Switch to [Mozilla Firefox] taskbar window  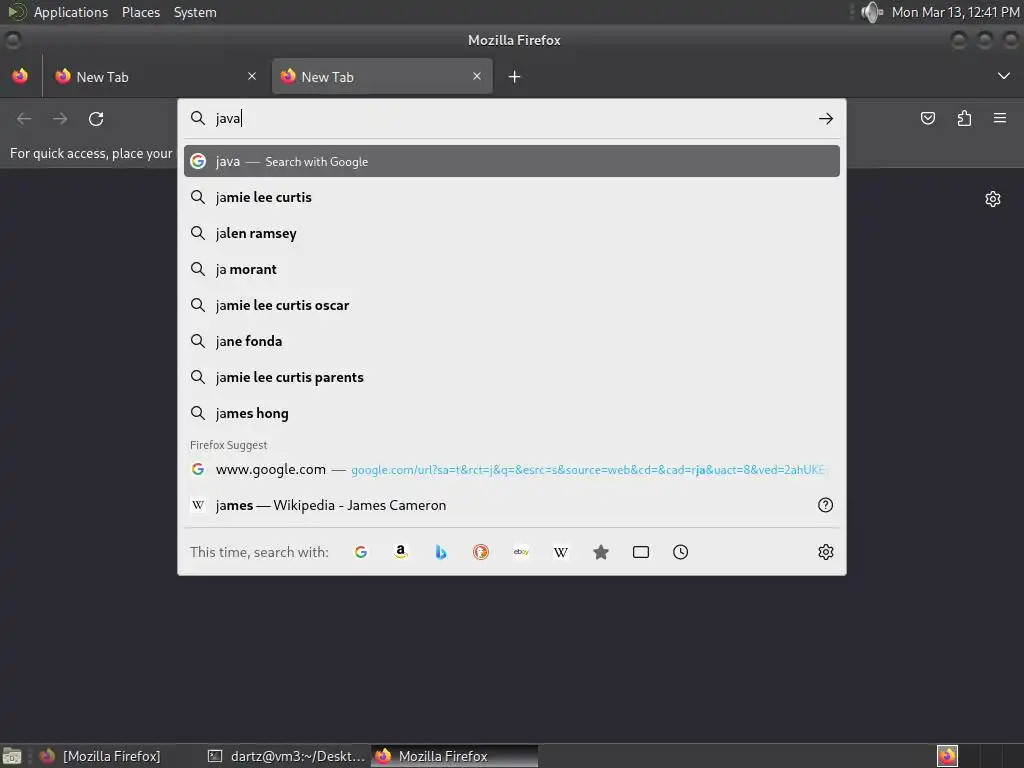pos(100,756)
